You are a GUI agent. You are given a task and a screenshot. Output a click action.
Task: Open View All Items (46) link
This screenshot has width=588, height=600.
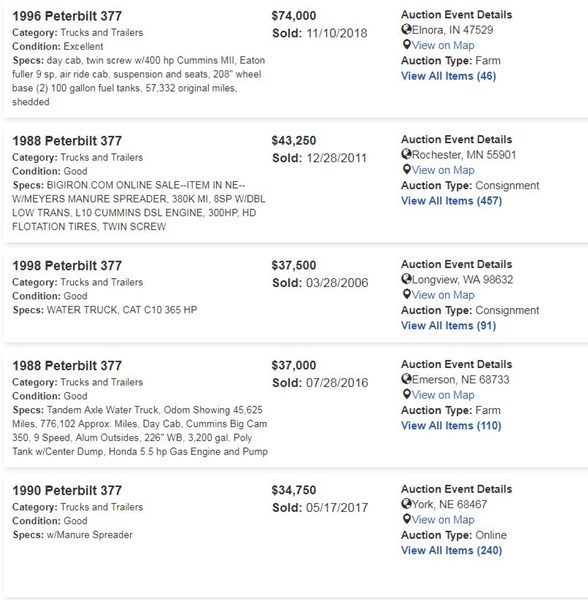point(448,76)
